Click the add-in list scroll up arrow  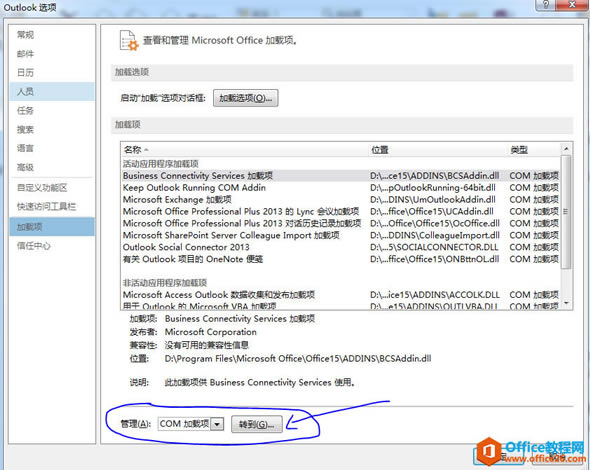(566, 149)
